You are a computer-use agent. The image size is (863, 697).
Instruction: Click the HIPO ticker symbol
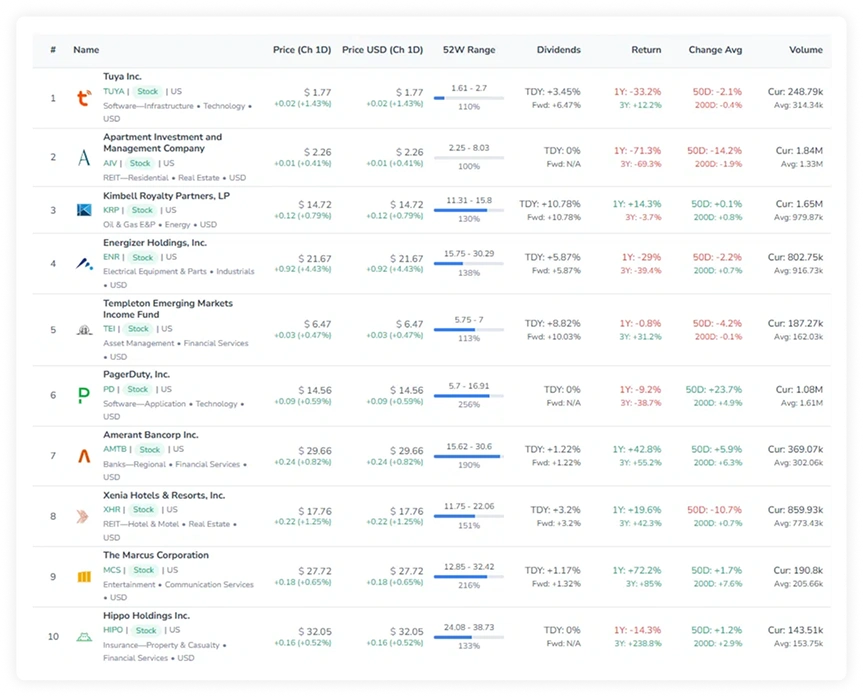coord(113,630)
